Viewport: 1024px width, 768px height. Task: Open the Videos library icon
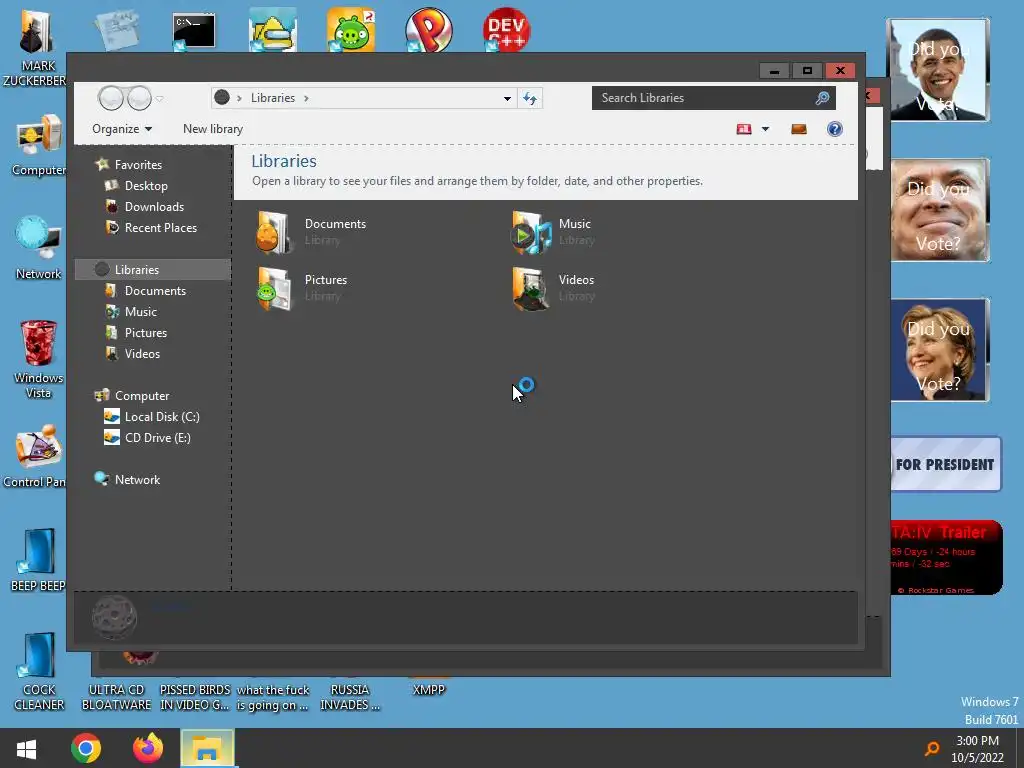click(530, 288)
